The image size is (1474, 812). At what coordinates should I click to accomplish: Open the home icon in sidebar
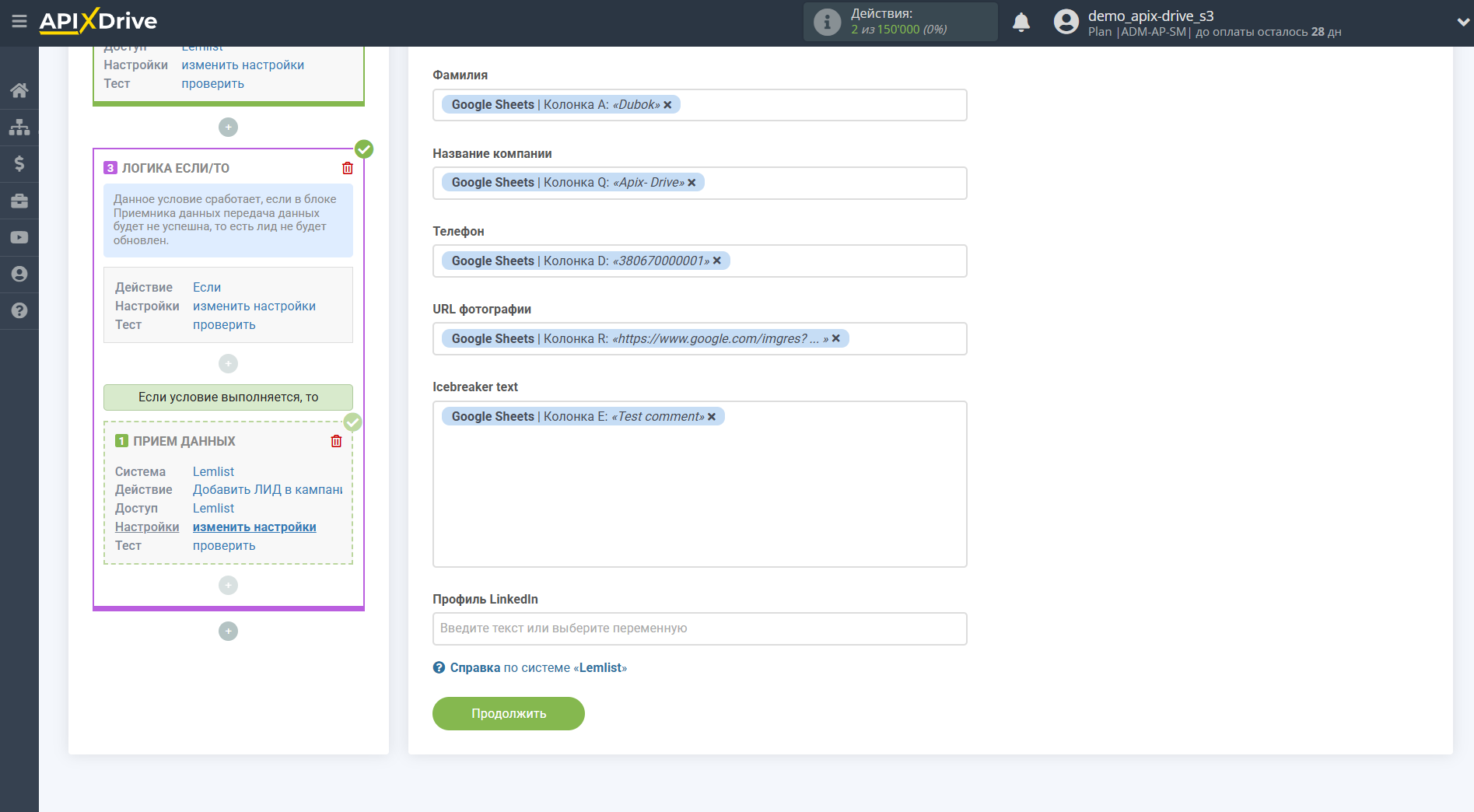click(x=19, y=90)
